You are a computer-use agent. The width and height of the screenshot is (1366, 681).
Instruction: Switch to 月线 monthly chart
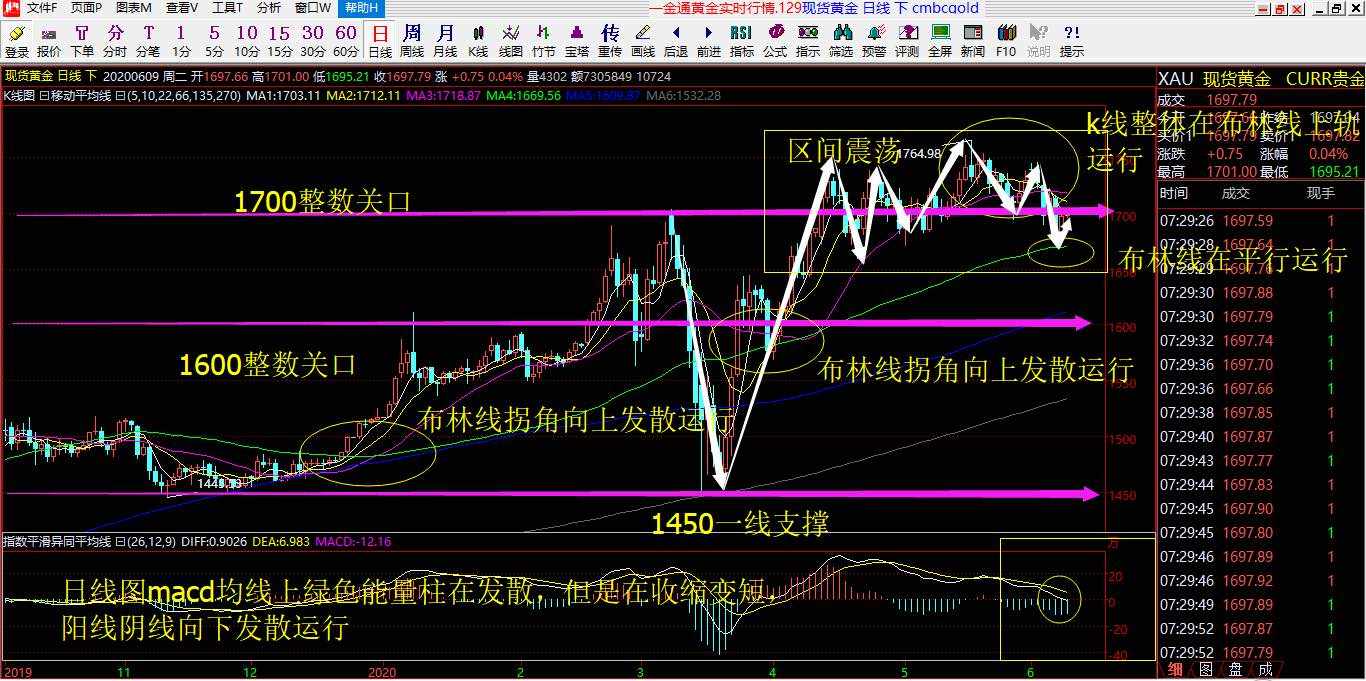[x=445, y=41]
